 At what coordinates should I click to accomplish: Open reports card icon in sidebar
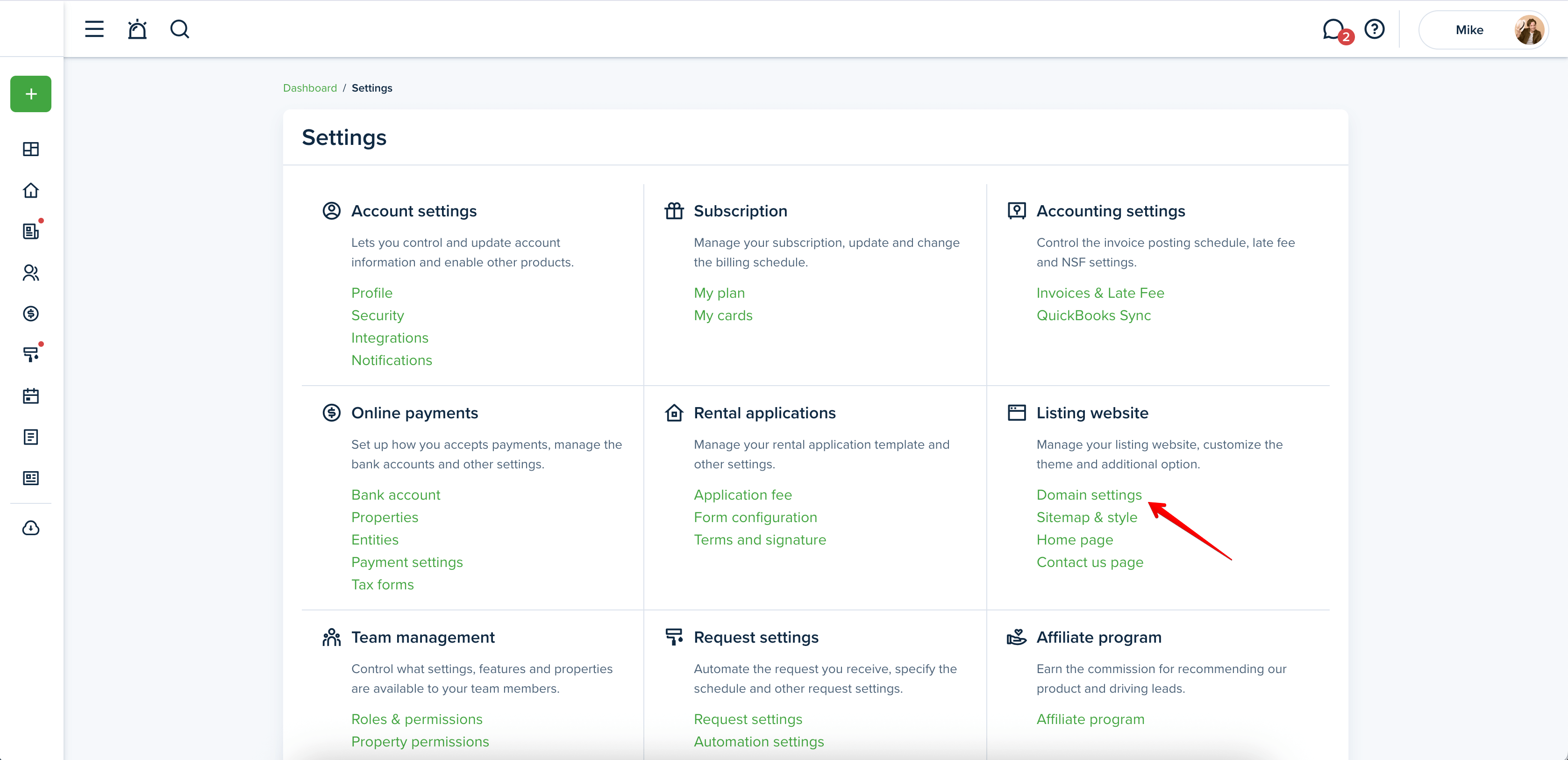pos(31,478)
